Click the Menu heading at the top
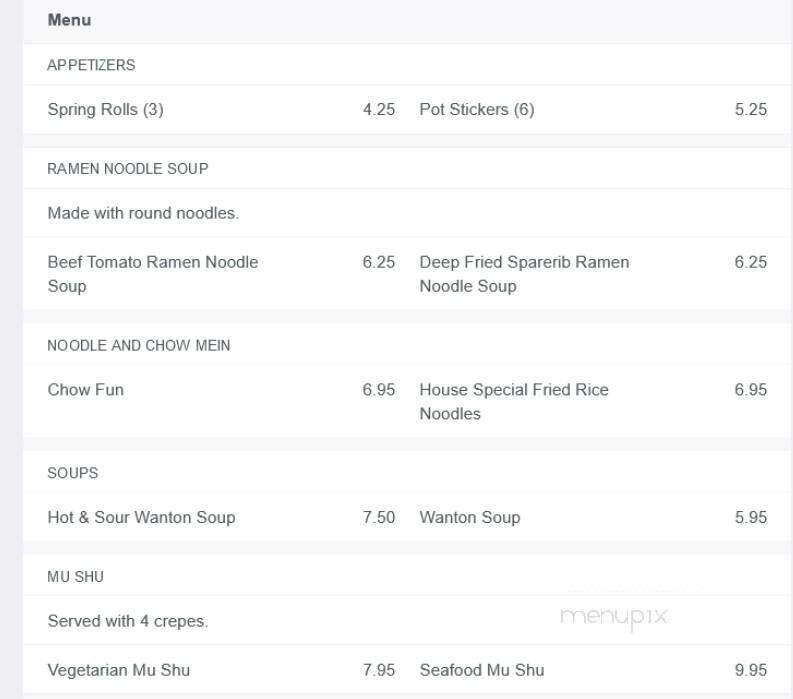The height and width of the screenshot is (699, 793). click(x=69, y=20)
